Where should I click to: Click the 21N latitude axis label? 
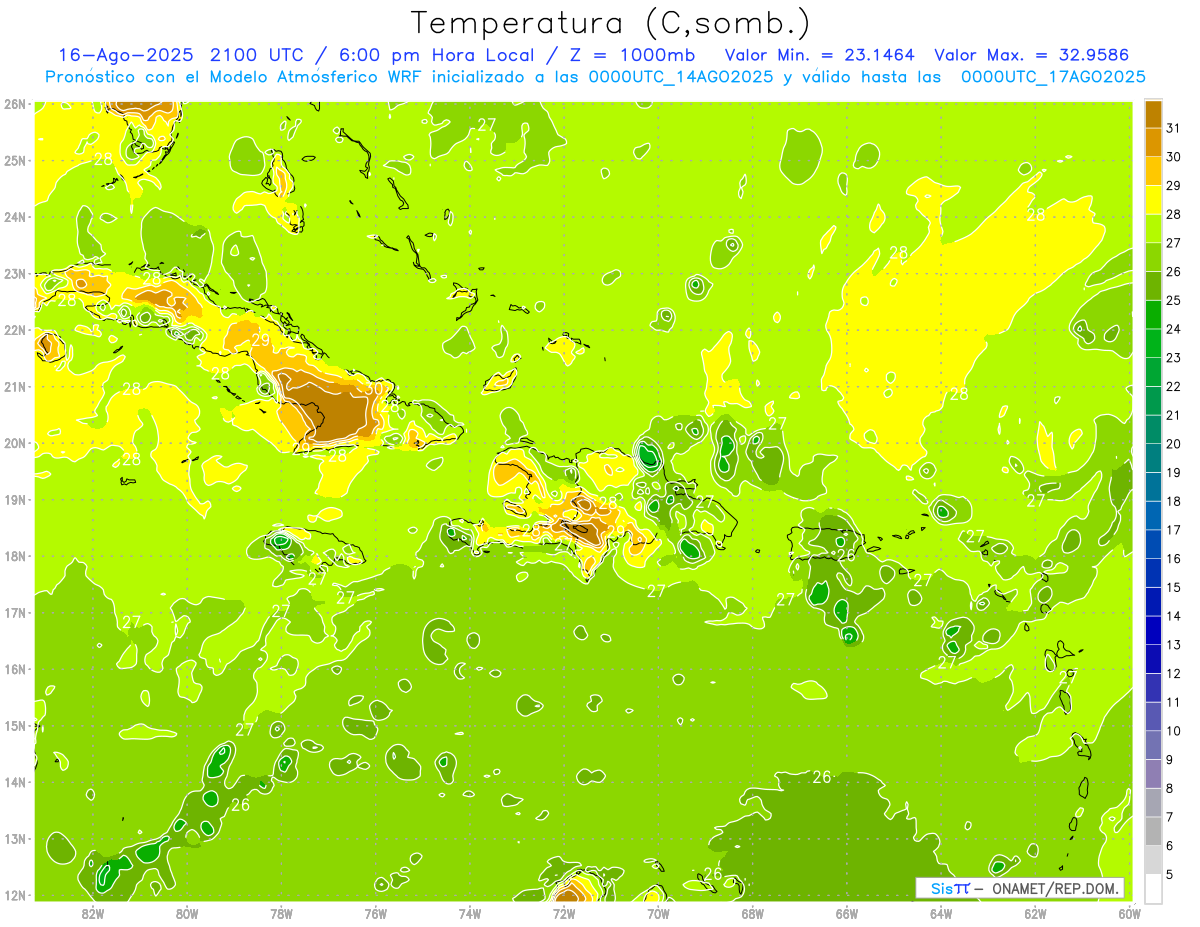tap(14, 386)
